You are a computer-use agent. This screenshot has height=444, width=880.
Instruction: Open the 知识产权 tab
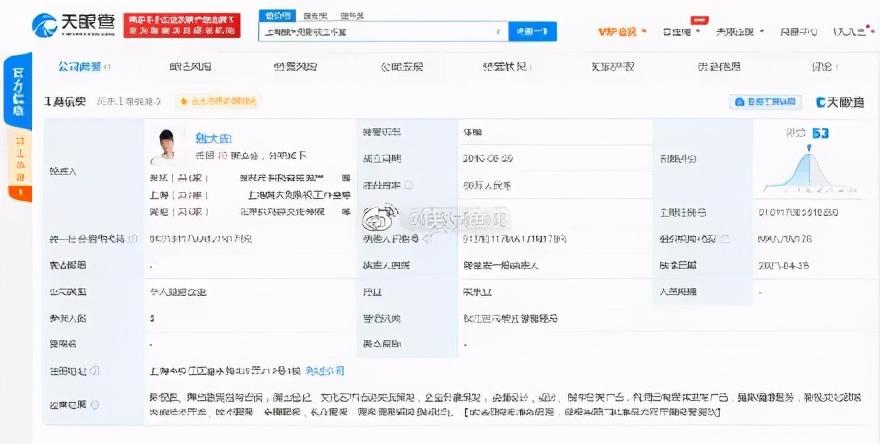613,67
